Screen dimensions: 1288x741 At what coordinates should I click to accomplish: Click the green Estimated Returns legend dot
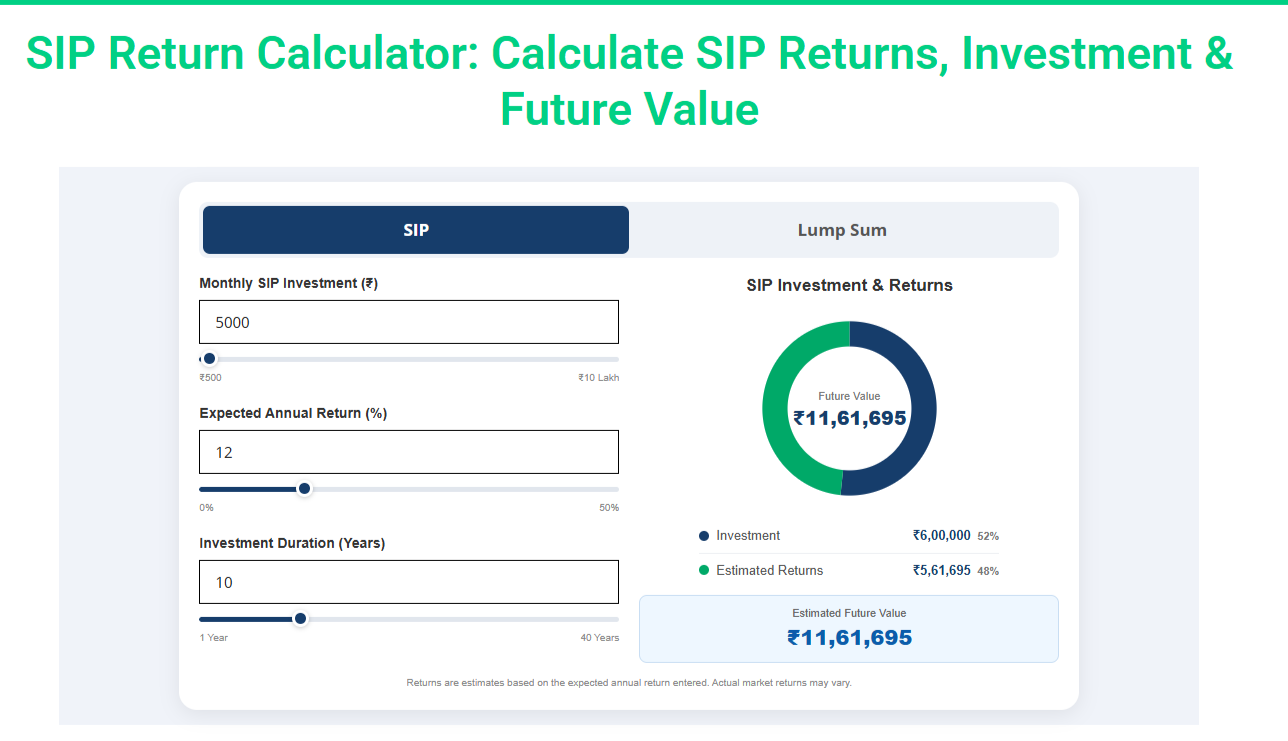pyautogui.click(x=704, y=570)
